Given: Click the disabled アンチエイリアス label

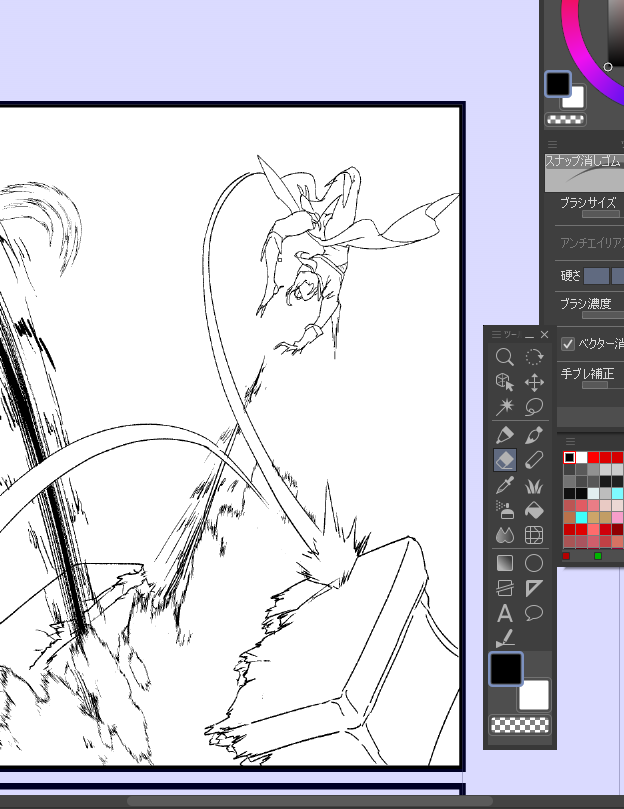Looking at the screenshot, I should pyautogui.click(x=592, y=242).
